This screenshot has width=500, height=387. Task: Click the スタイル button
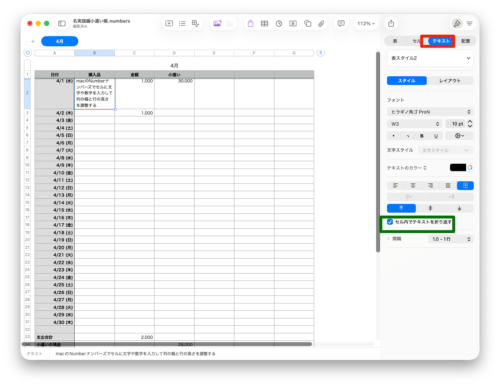pos(407,81)
